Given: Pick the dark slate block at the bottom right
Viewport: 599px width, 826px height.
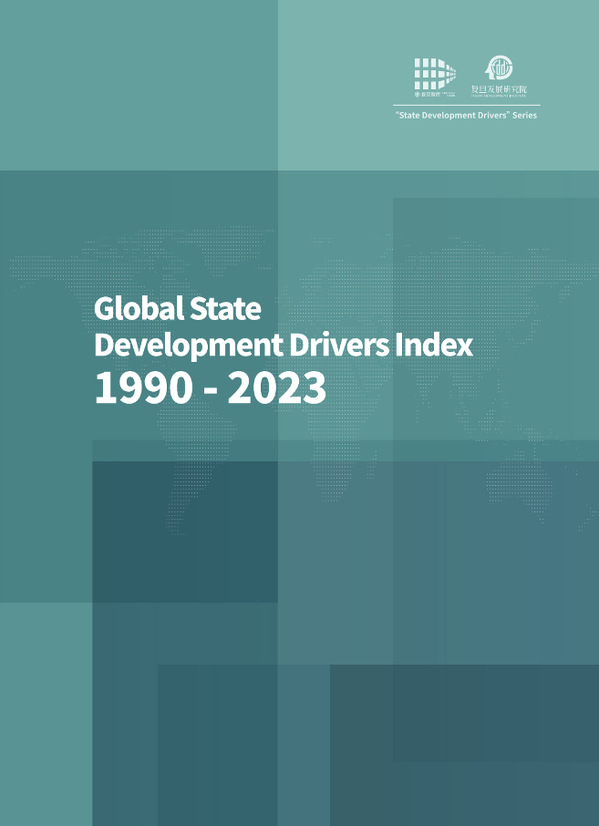Looking at the screenshot, I should [x=464, y=745].
